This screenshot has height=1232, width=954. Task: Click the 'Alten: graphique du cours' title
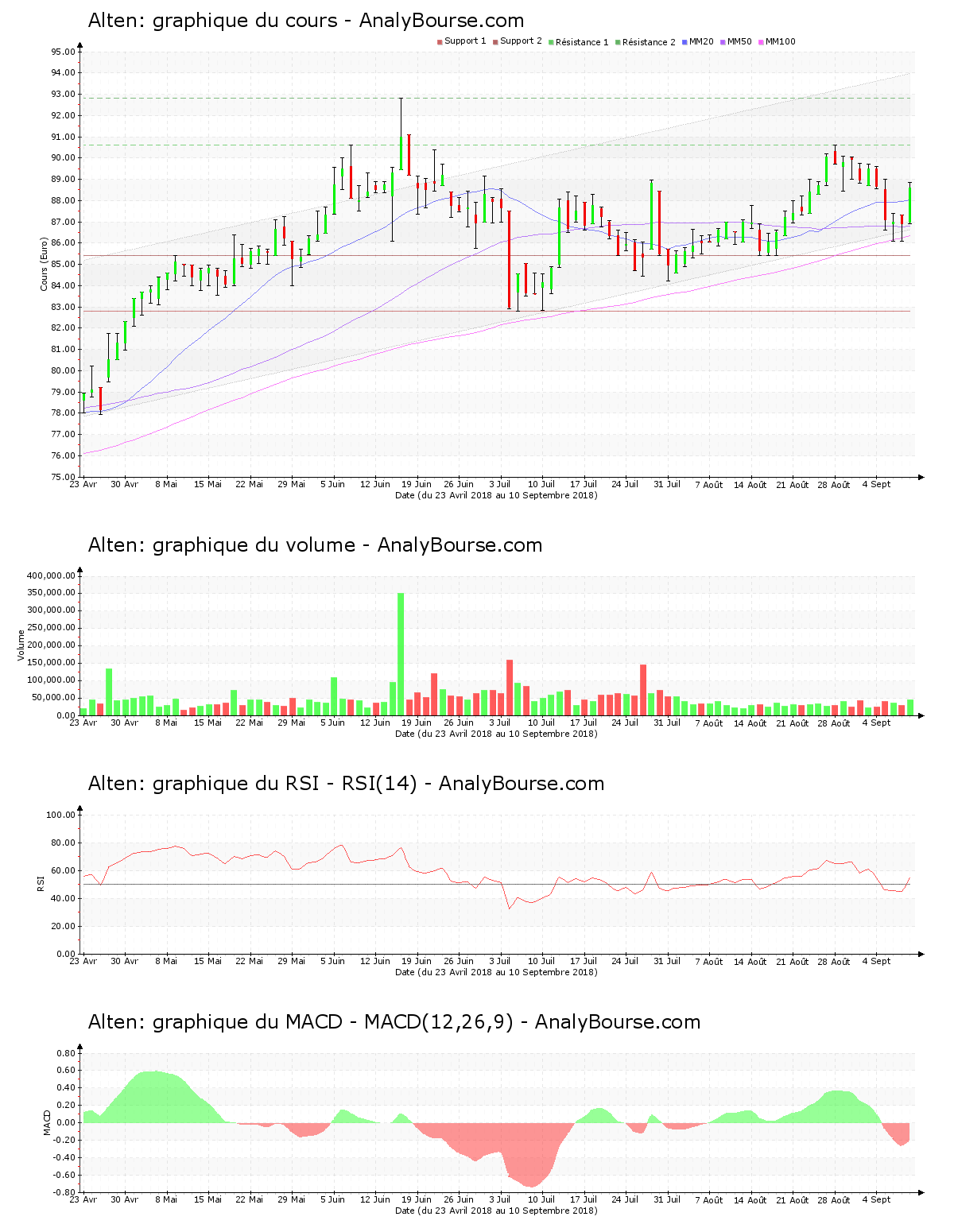click(213, 21)
